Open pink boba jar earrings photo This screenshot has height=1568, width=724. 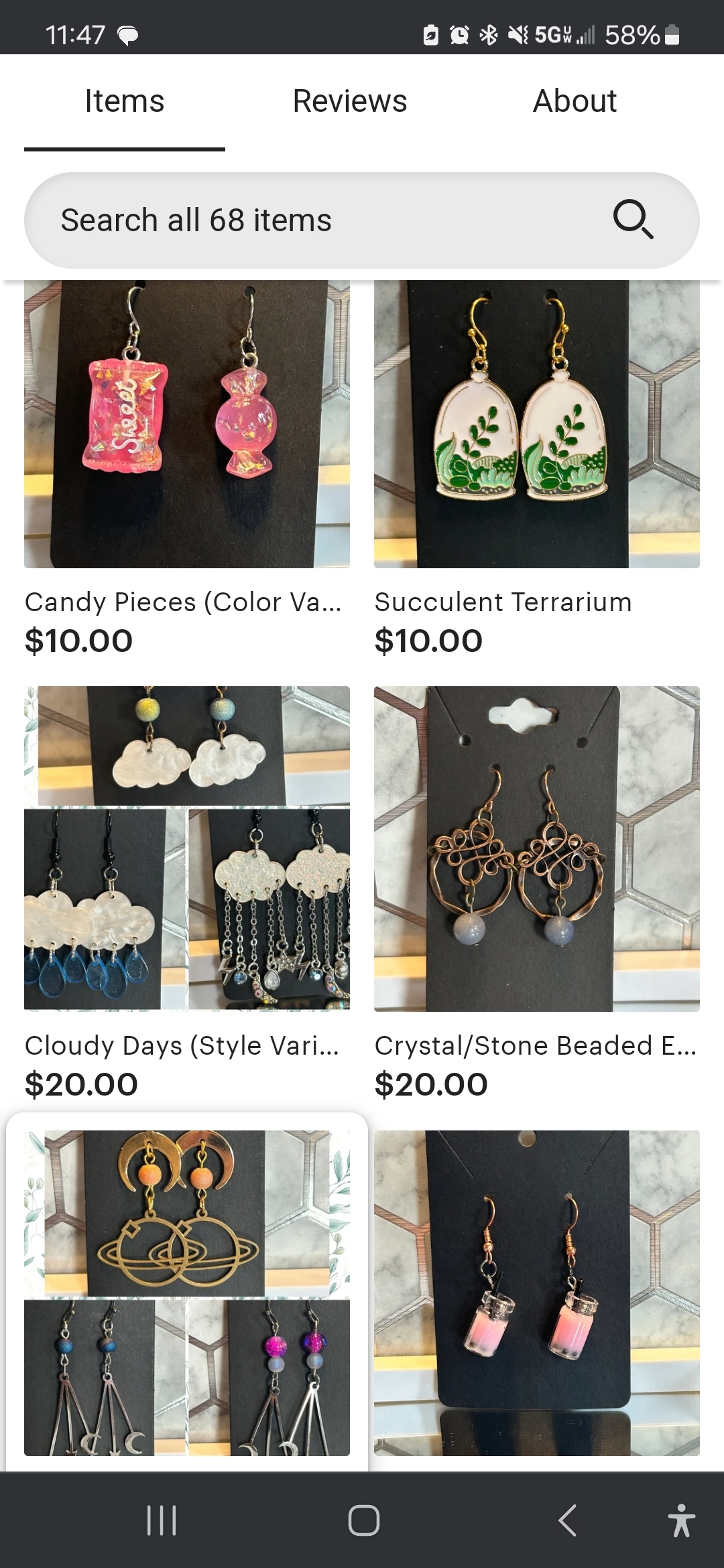coord(537,1293)
